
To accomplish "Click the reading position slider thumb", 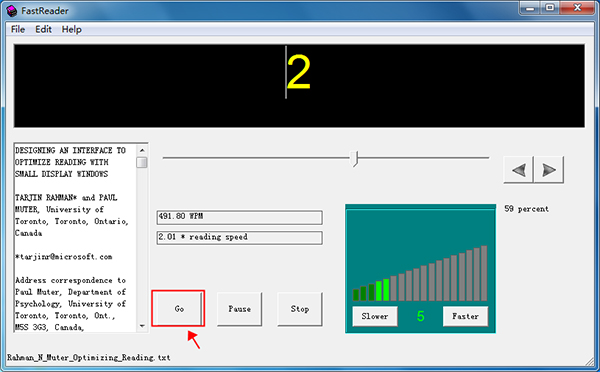I will (354, 158).
